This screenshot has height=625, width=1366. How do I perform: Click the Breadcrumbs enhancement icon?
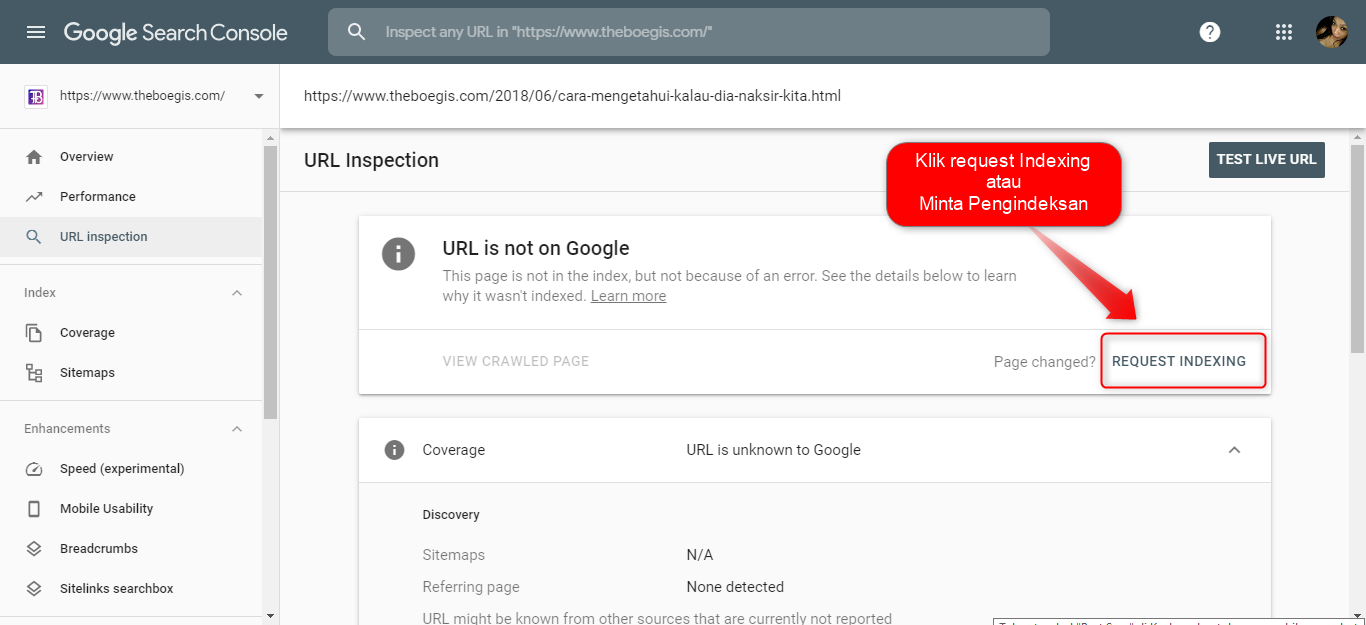33,548
